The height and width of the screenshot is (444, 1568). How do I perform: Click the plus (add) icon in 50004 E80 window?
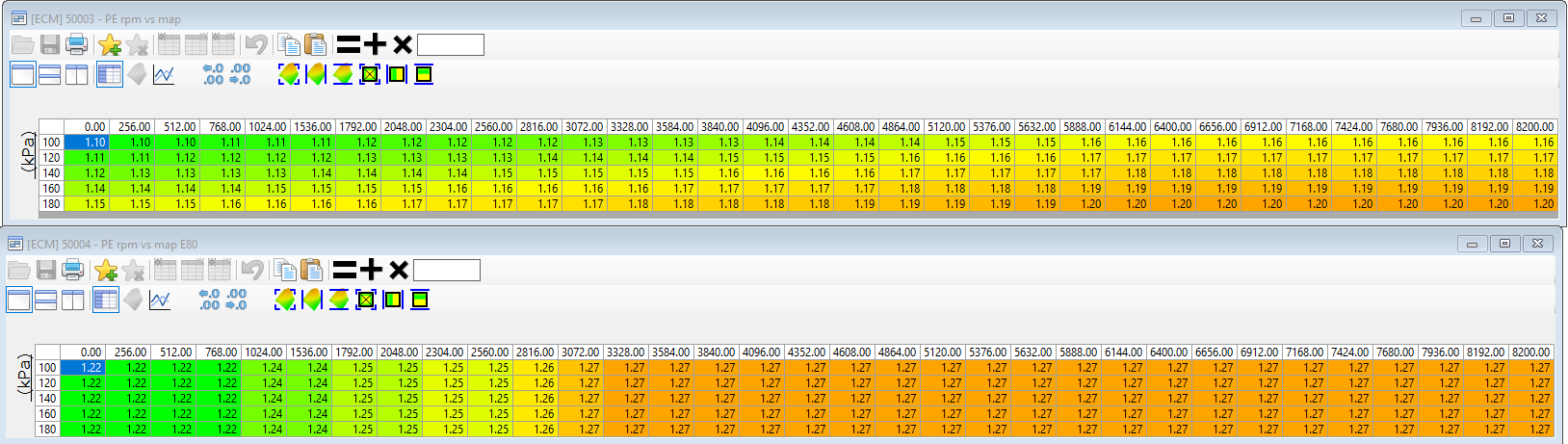tap(371, 270)
